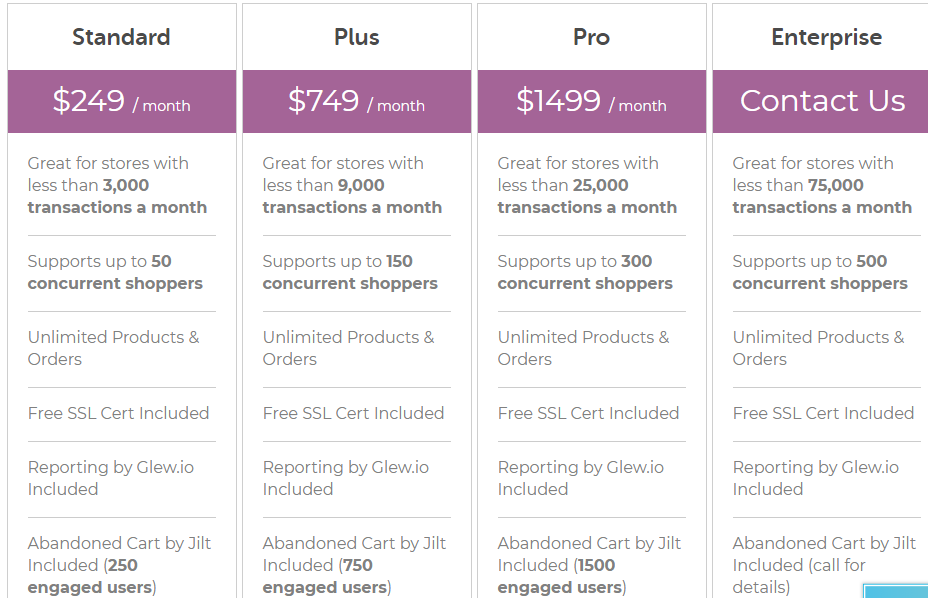Image resolution: width=928 pixels, height=598 pixels.
Task: Click Supports up to 50 concurrent shoppers
Action: [x=115, y=272]
